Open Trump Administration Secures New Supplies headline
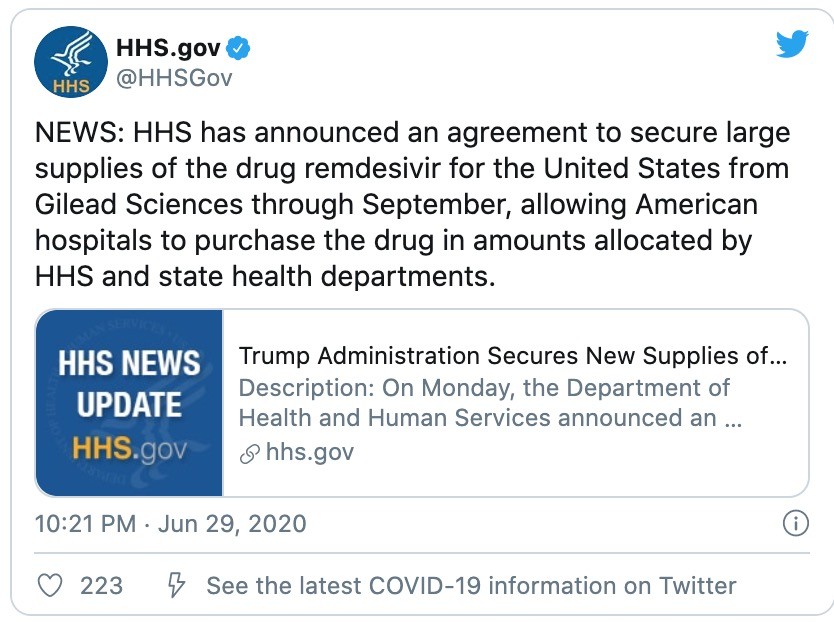 coord(513,355)
